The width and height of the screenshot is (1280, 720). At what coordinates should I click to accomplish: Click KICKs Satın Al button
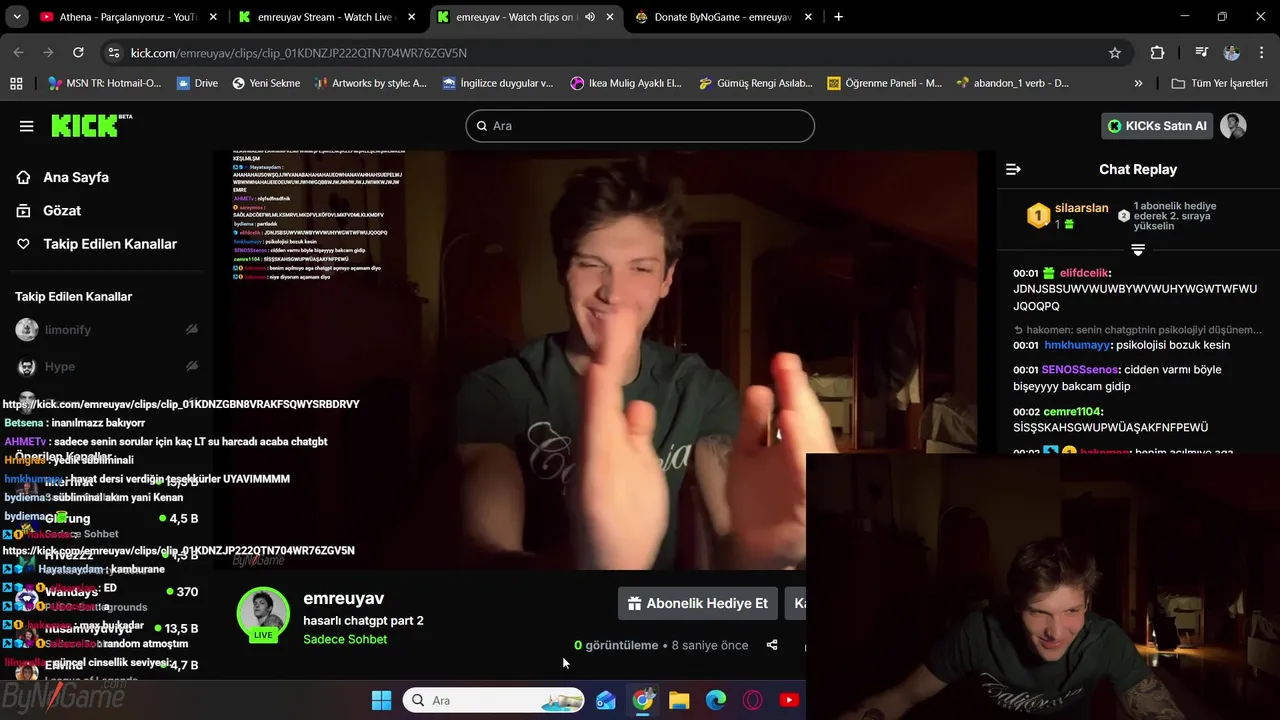pos(1157,126)
